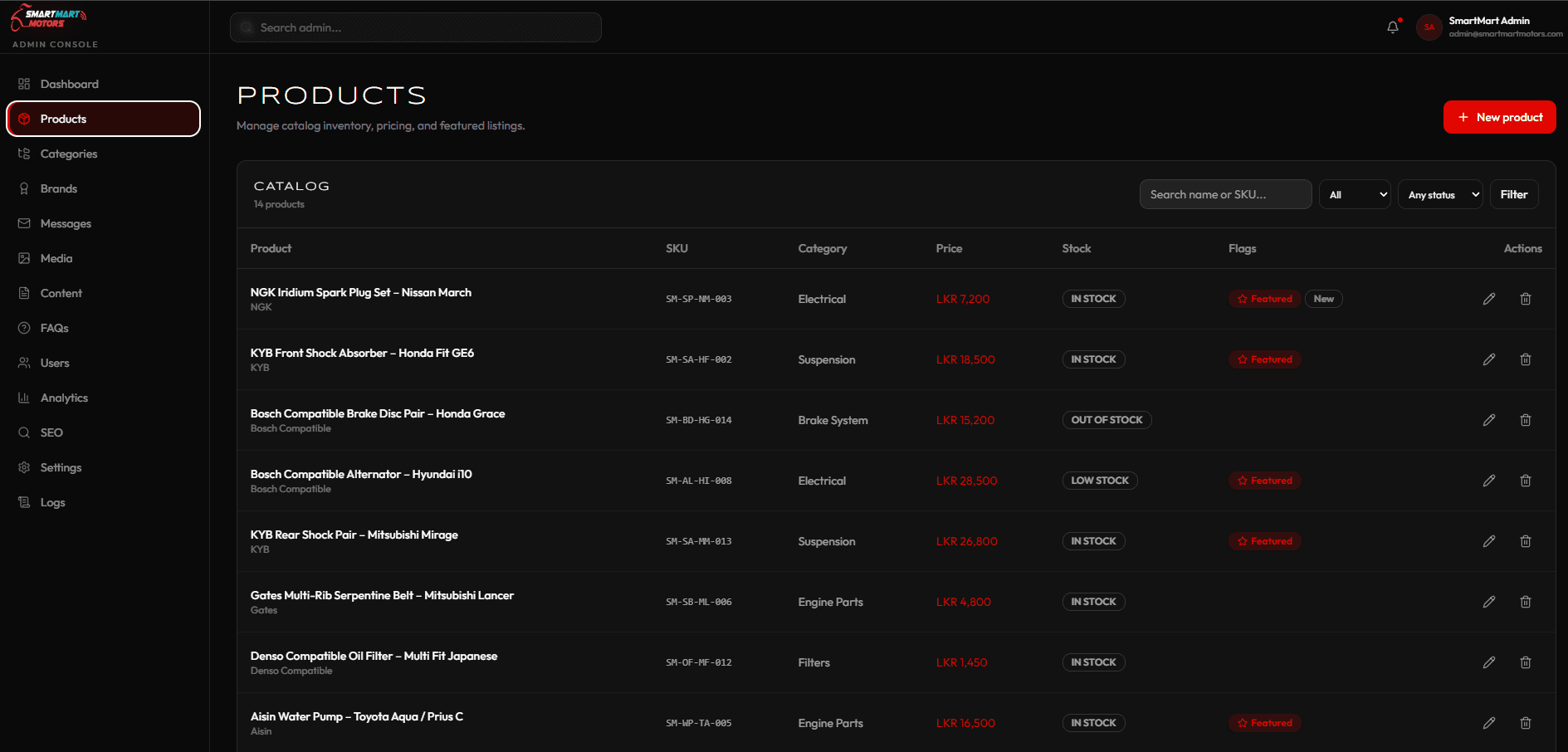Click the SmartMart Admin account name

(1489, 21)
